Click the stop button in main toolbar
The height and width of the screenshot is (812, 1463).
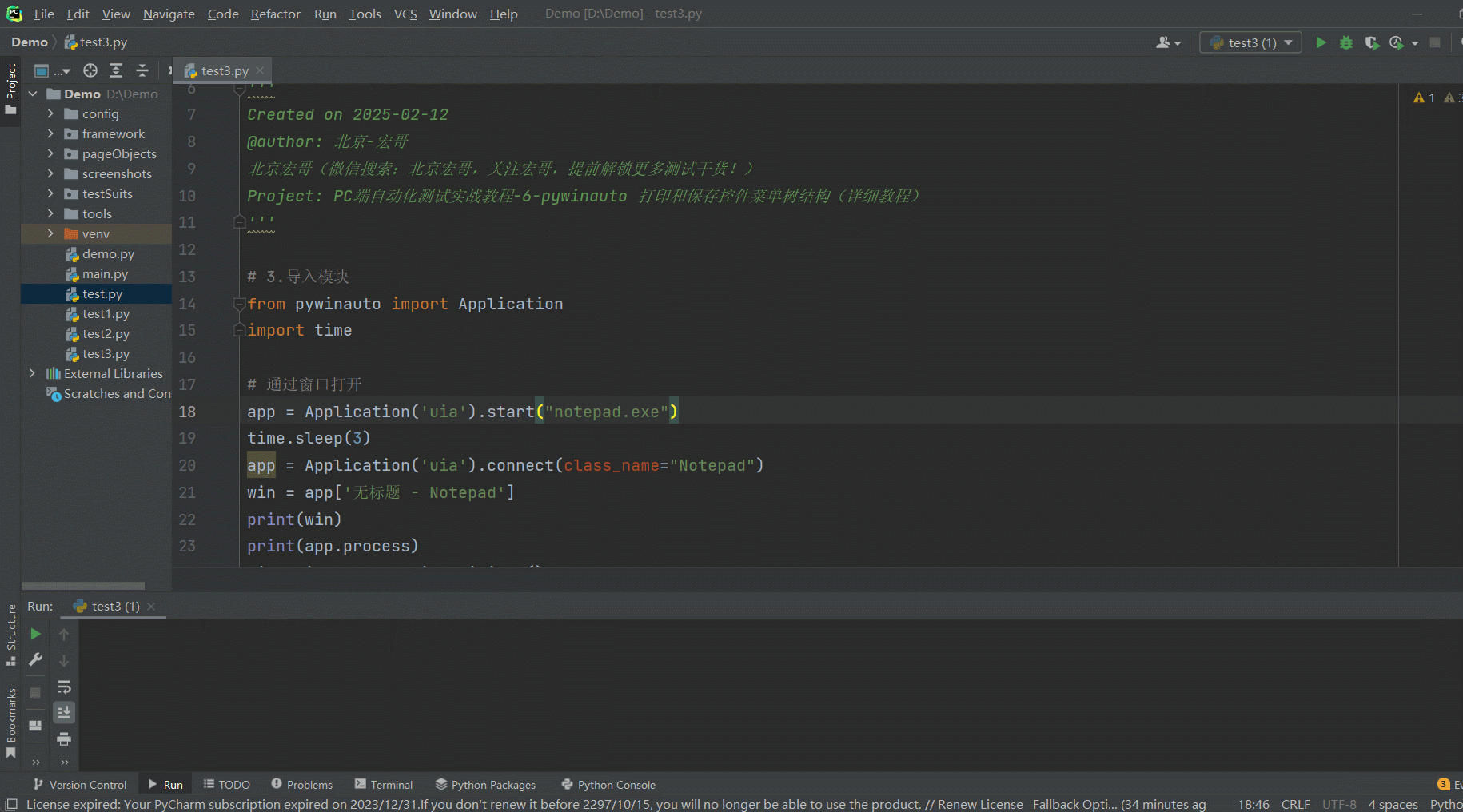pos(1435,42)
